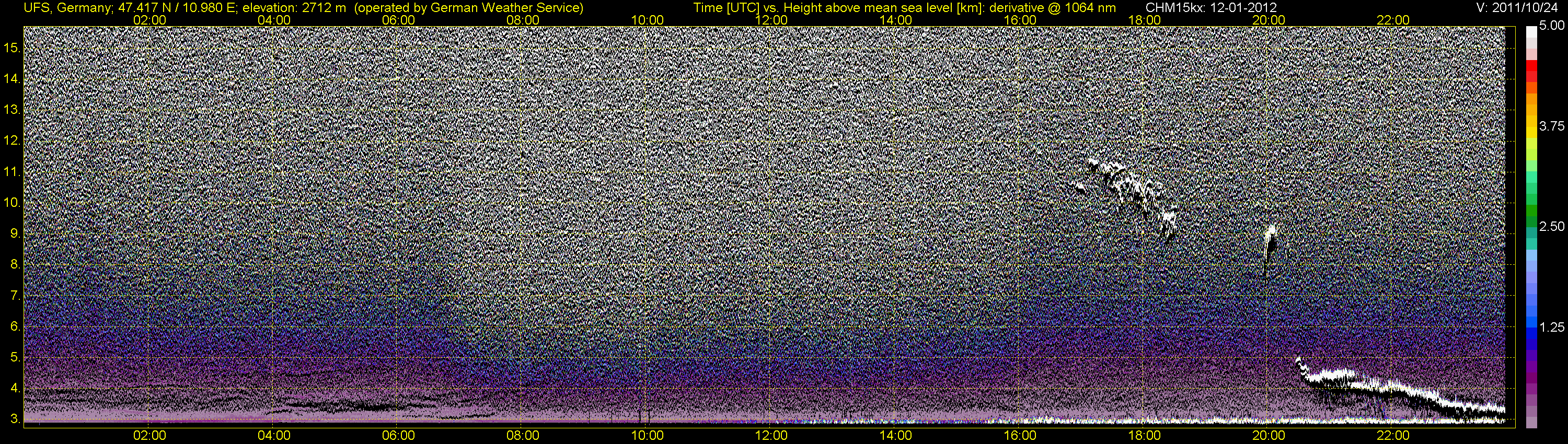Click the top time axis label 02:00
Screen dimensions: 1568x444
[x=149, y=20]
